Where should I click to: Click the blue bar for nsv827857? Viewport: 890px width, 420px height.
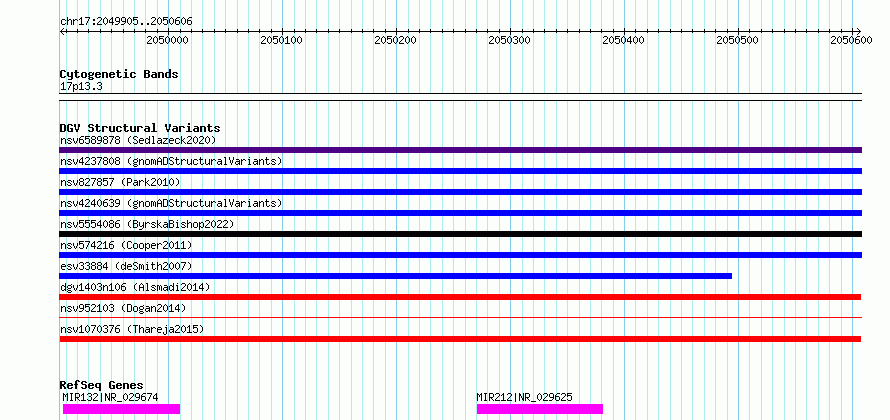(460, 192)
